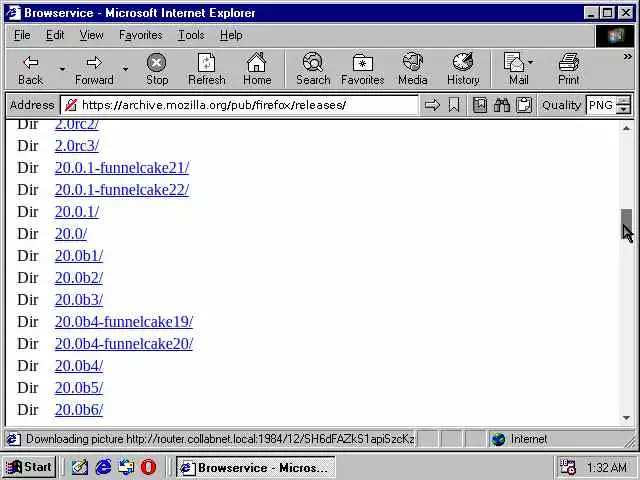Print the page with Print button
This screenshot has width=640, height=480.
(569, 69)
